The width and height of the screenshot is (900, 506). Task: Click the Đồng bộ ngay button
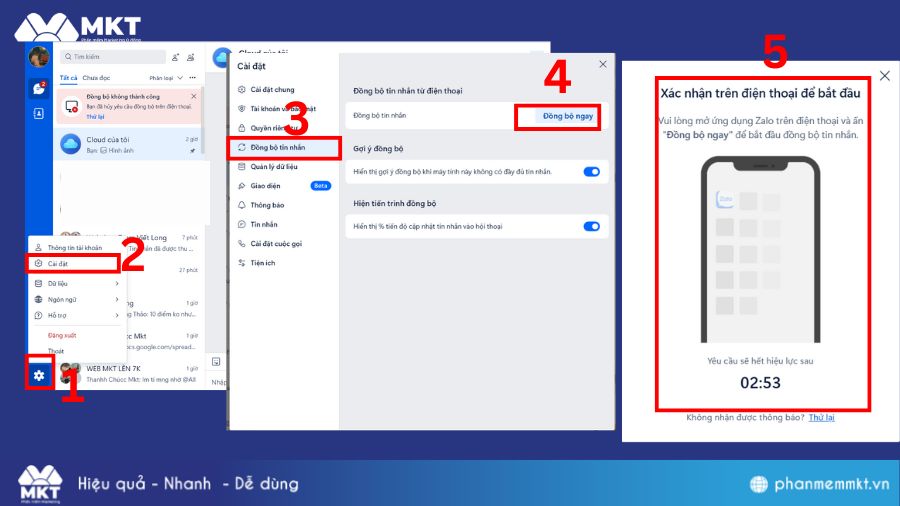click(567, 116)
